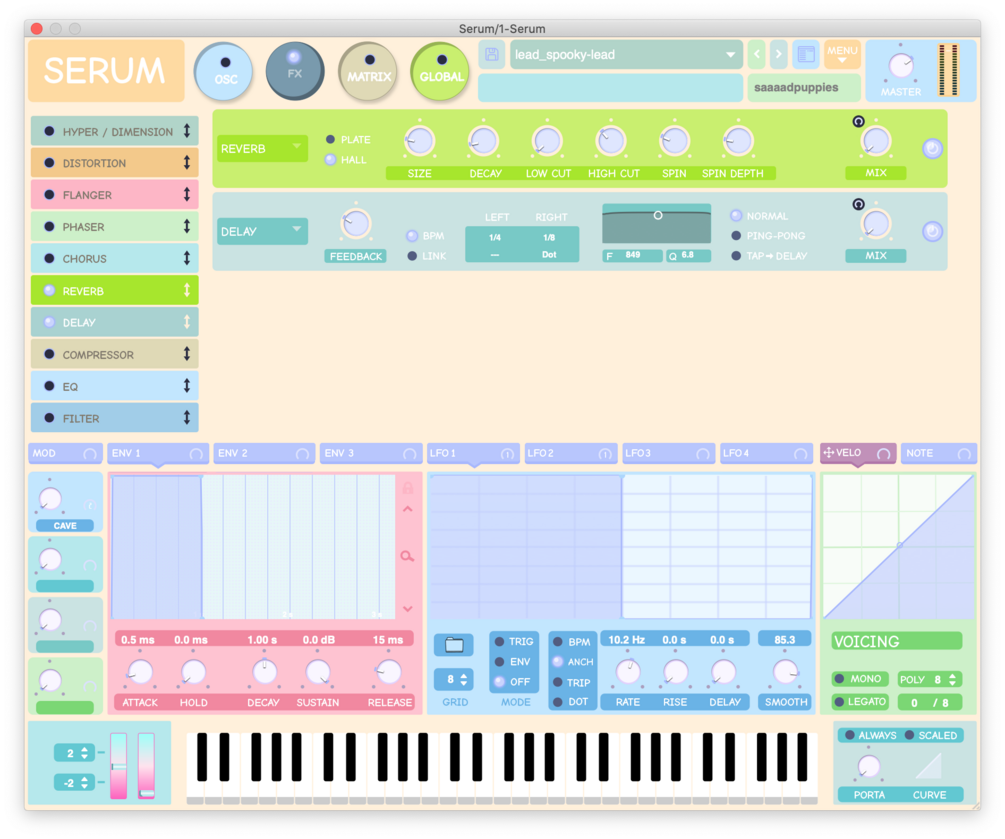Click the NOTE modulation source icon
The width and height of the screenshot is (1005, 839).
(x=964, y=454)
